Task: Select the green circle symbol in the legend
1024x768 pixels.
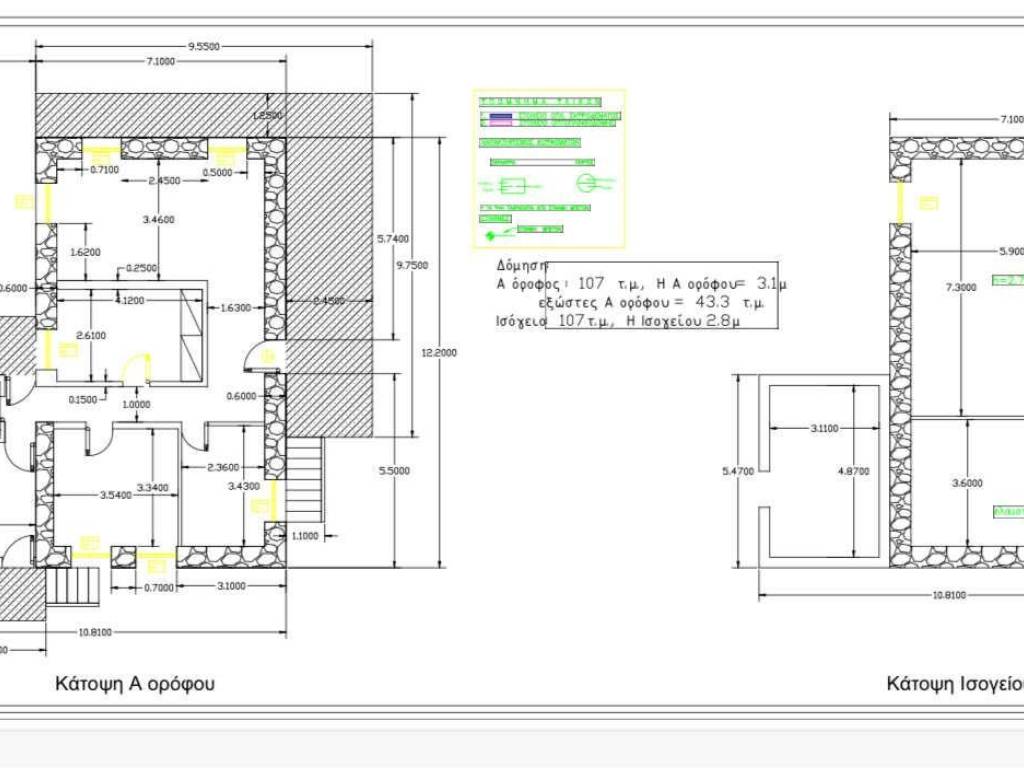Action: (x=586, y=184)
